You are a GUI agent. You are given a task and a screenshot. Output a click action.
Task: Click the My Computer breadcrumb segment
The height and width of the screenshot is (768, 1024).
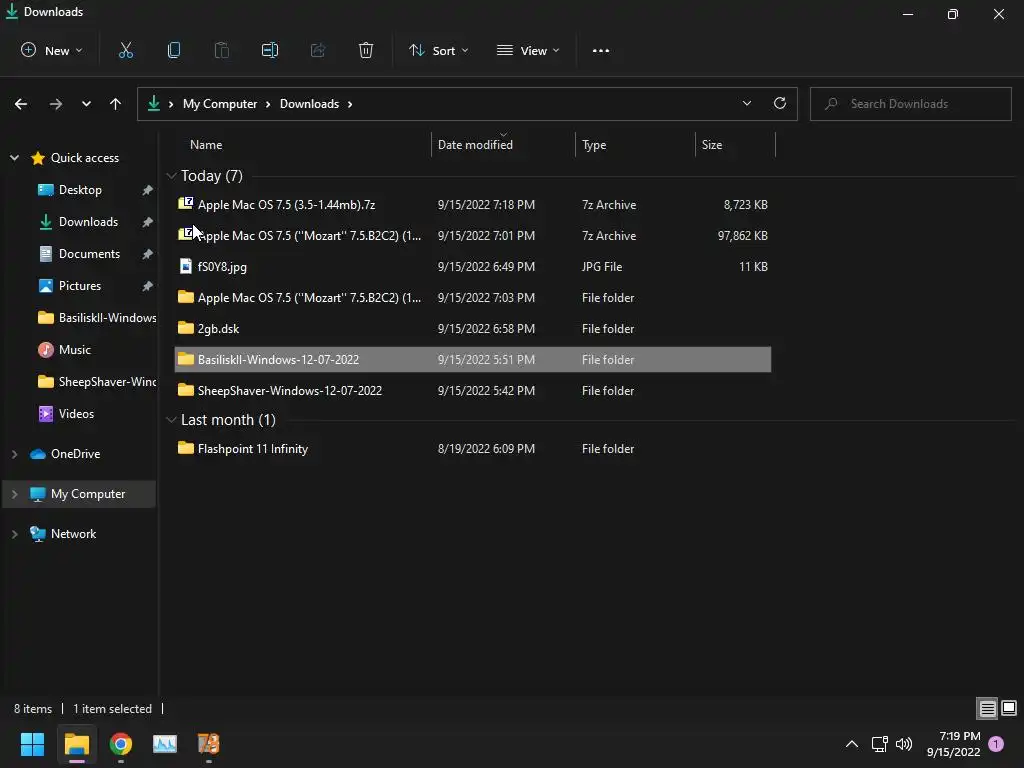(x=219, y=104)
